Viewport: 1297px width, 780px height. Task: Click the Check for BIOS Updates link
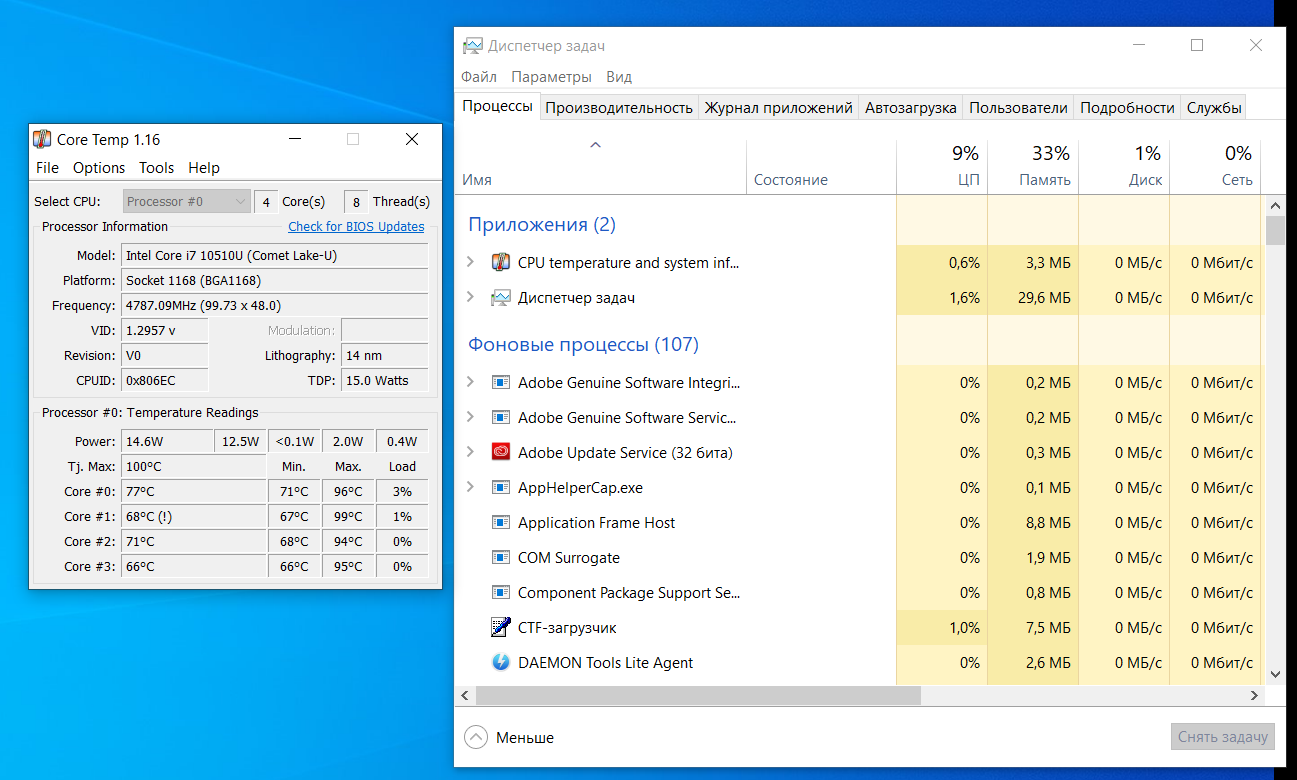356,227
